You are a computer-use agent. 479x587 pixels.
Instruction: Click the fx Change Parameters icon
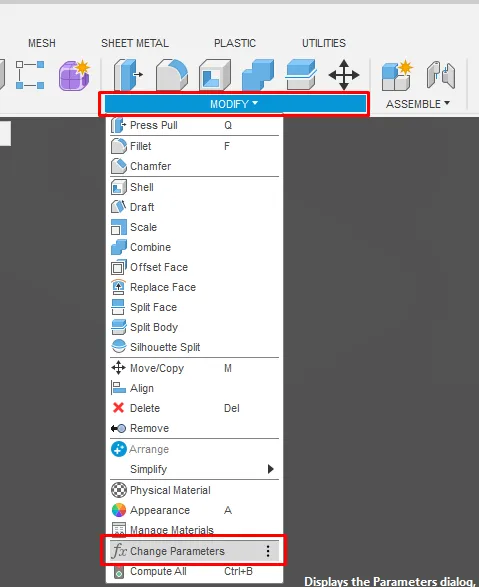coord(119,551)
